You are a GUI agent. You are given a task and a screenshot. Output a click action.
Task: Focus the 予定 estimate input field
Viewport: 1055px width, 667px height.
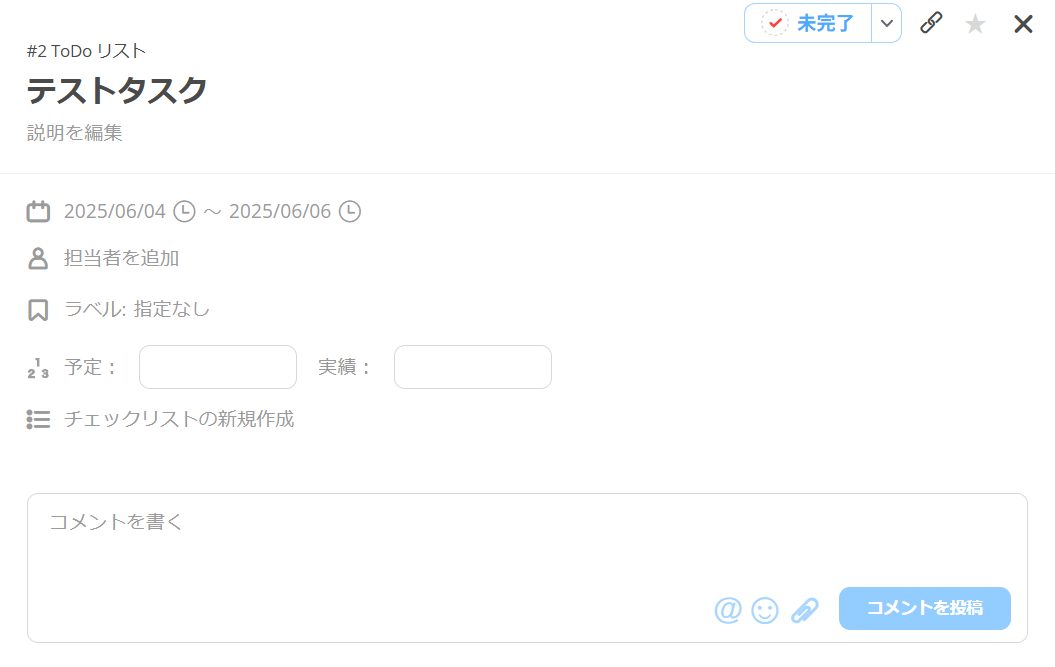click(218, 367)
